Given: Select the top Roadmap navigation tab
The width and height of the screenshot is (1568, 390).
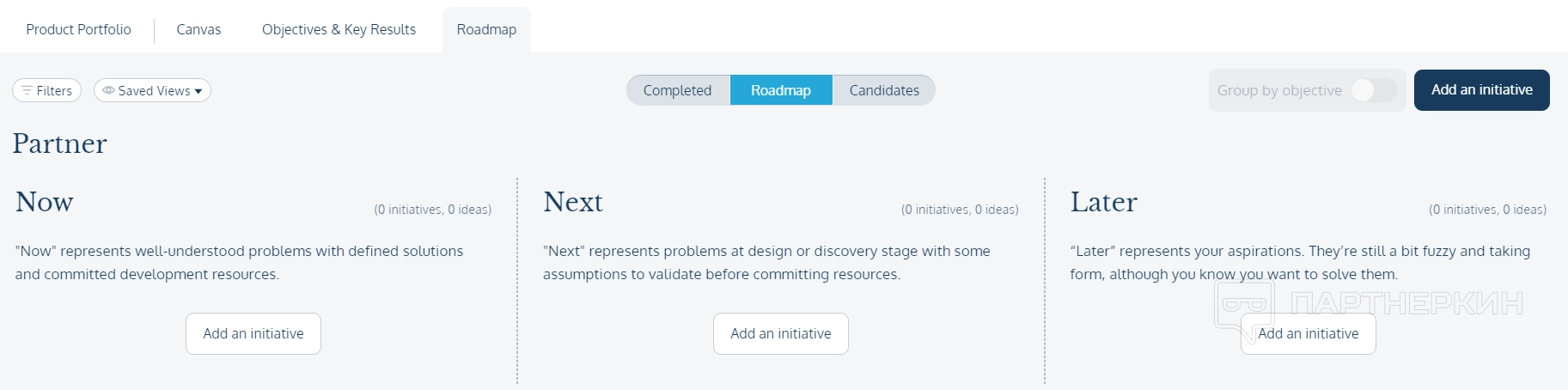Looking at the screenshot, I should pyautogui.click(x=486, y=29).
